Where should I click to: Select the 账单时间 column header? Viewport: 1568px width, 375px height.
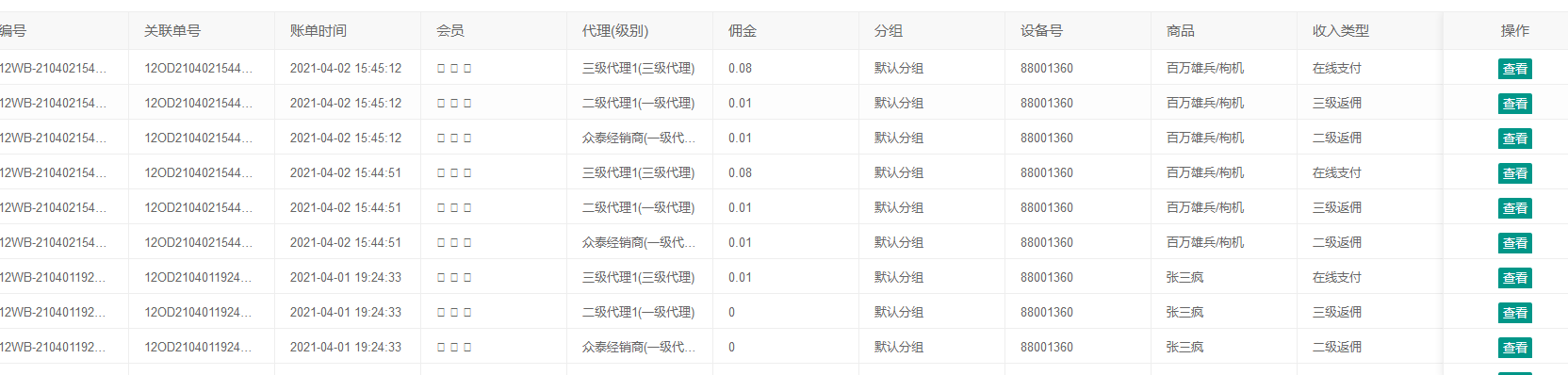pyautogui.click(x=318, y=31)
